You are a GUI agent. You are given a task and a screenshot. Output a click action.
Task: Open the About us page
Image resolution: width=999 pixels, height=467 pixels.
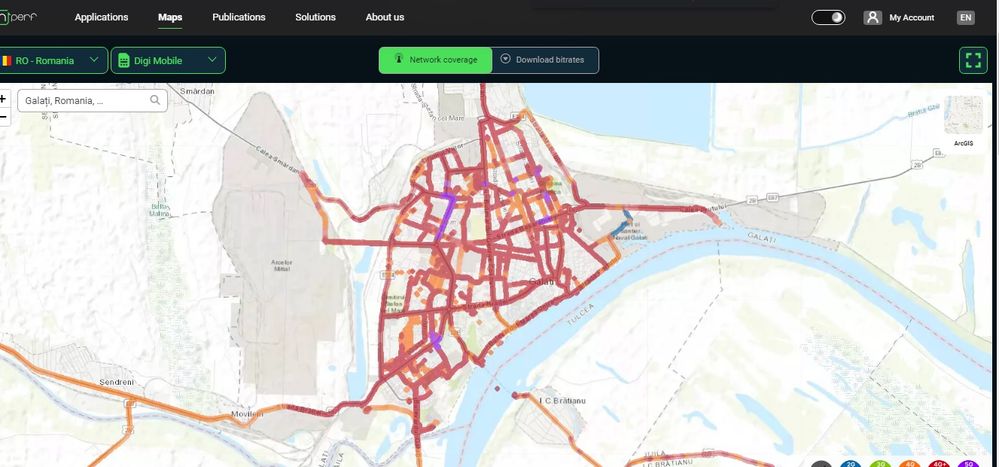385,17
